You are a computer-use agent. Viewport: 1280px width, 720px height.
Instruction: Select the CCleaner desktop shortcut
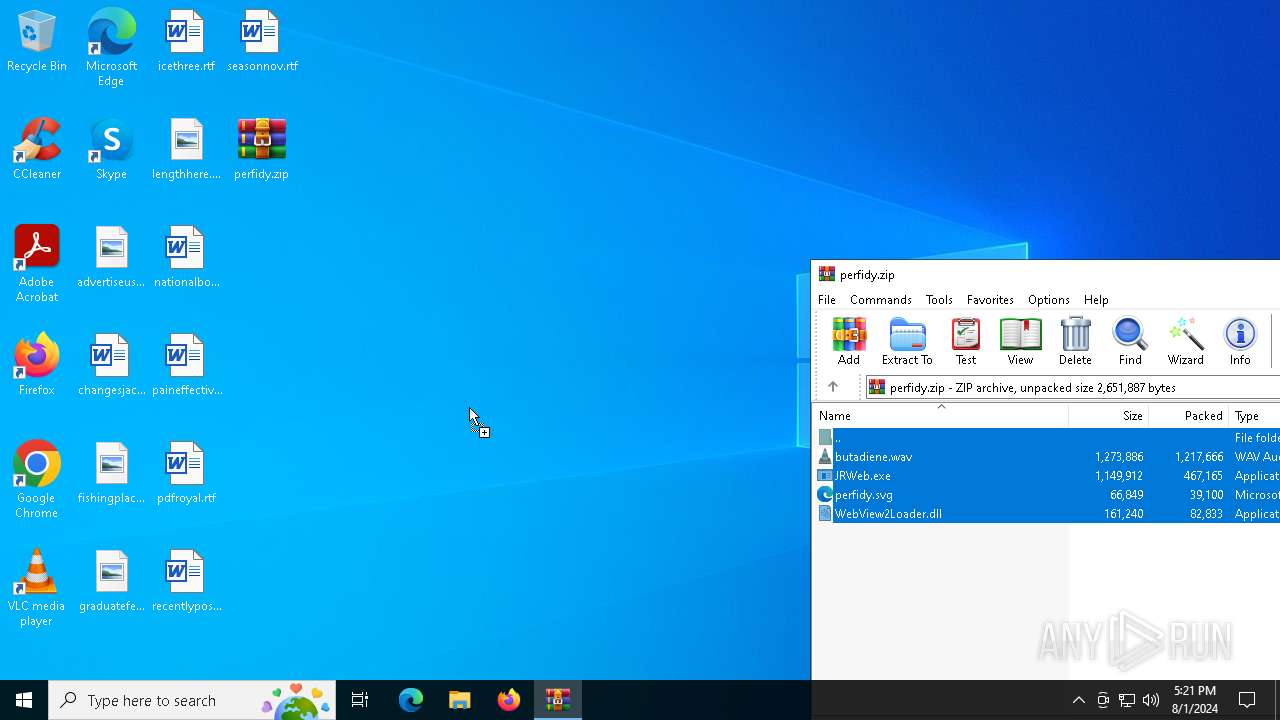(37, 150)
